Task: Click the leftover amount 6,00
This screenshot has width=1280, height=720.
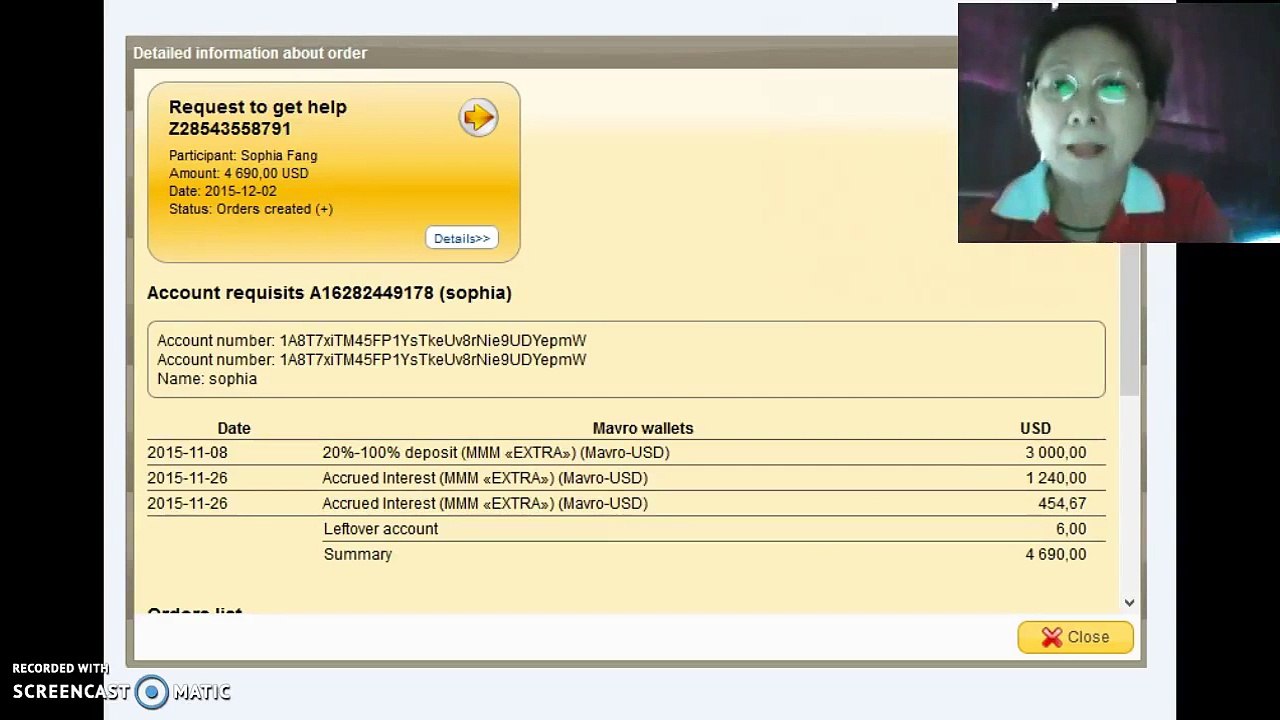Action: click(1071, 529)
